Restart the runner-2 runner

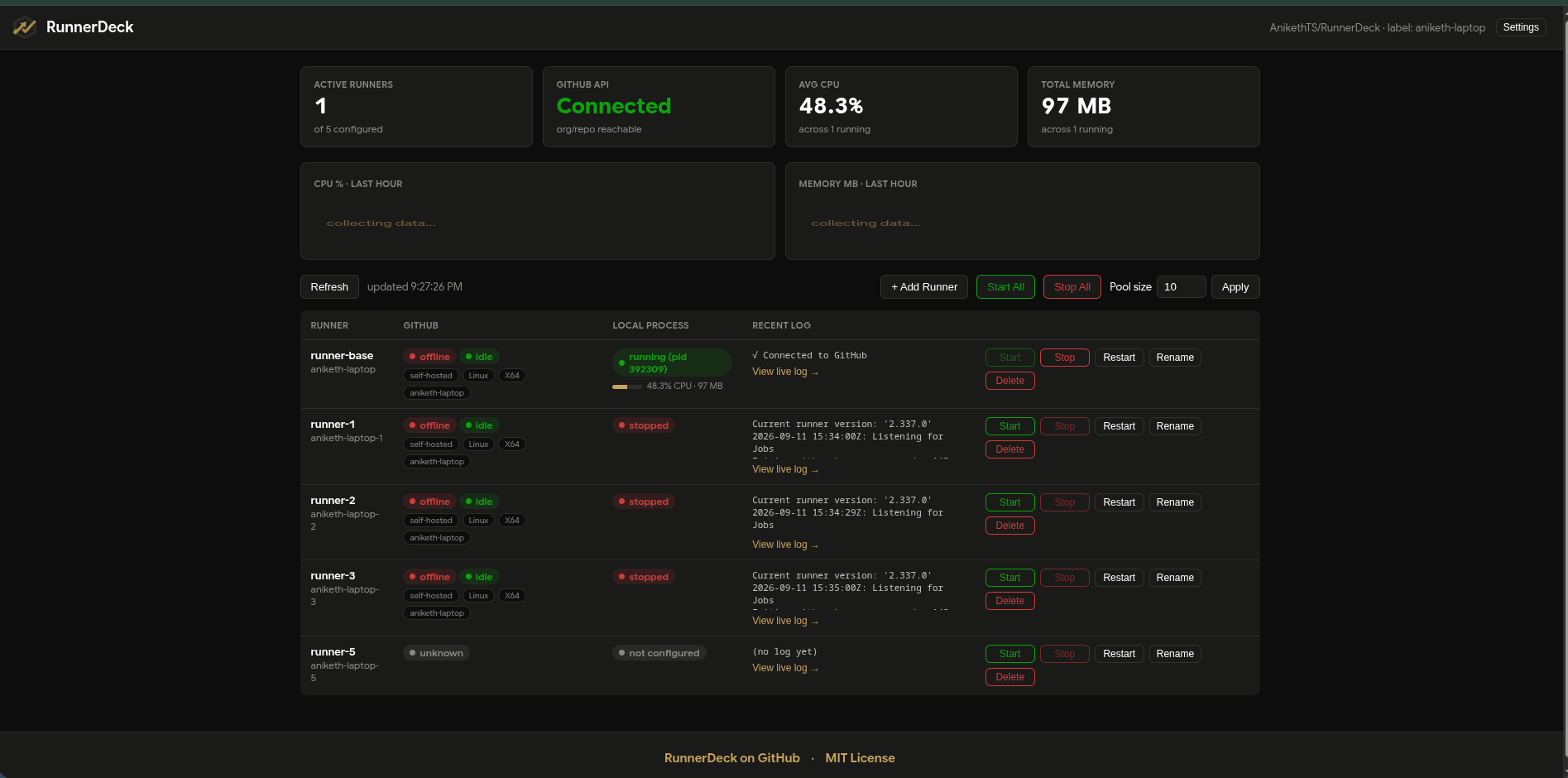(x=1119, y=502)
